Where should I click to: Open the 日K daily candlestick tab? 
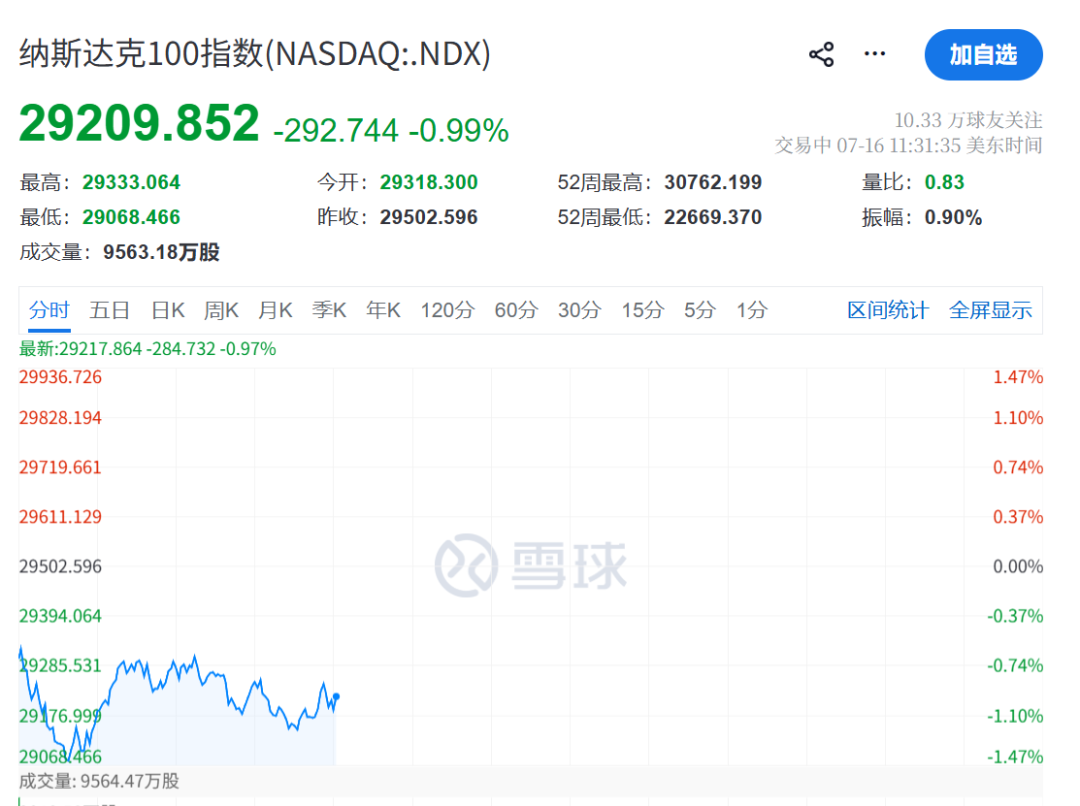click(168, 310)
